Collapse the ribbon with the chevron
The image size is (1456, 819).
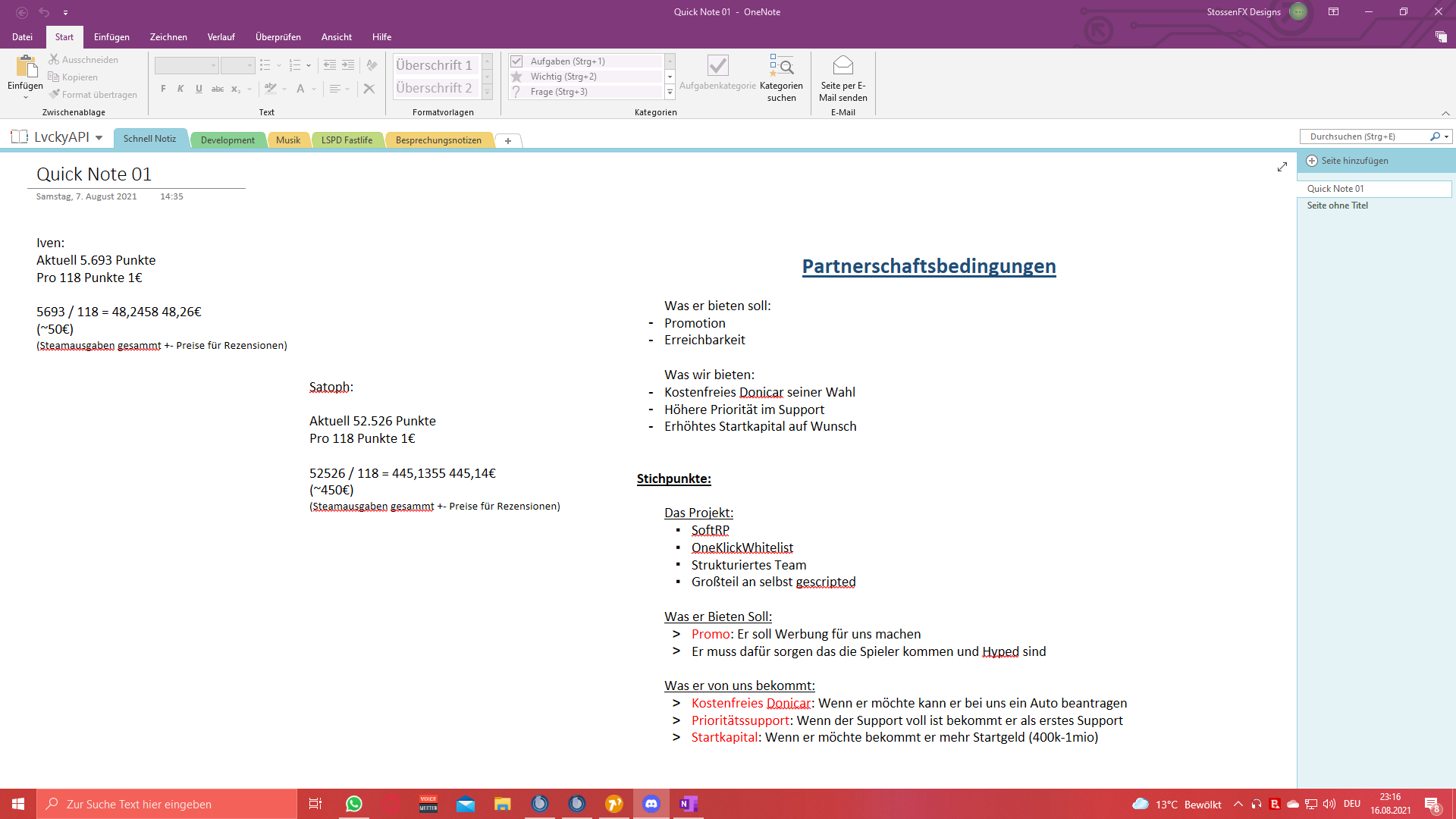pos(1445,113)
